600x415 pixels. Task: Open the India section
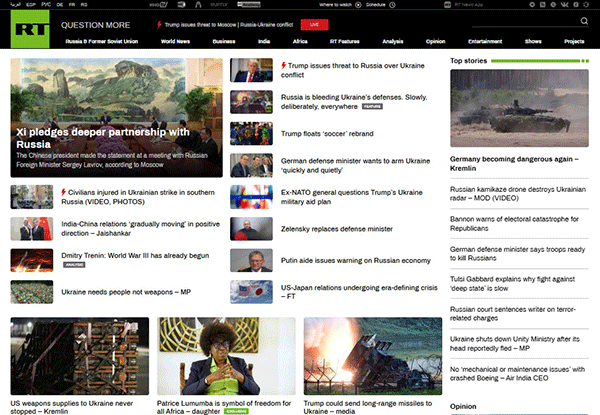tap(264, 41)
